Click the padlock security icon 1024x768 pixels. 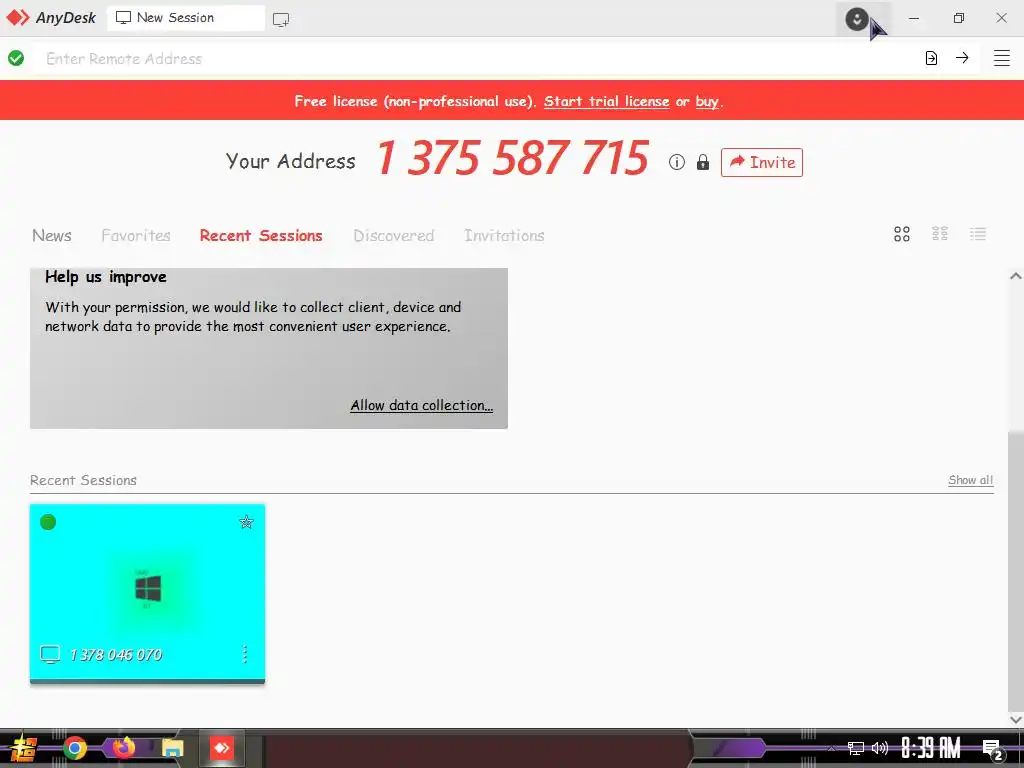[x=703, y=162]
